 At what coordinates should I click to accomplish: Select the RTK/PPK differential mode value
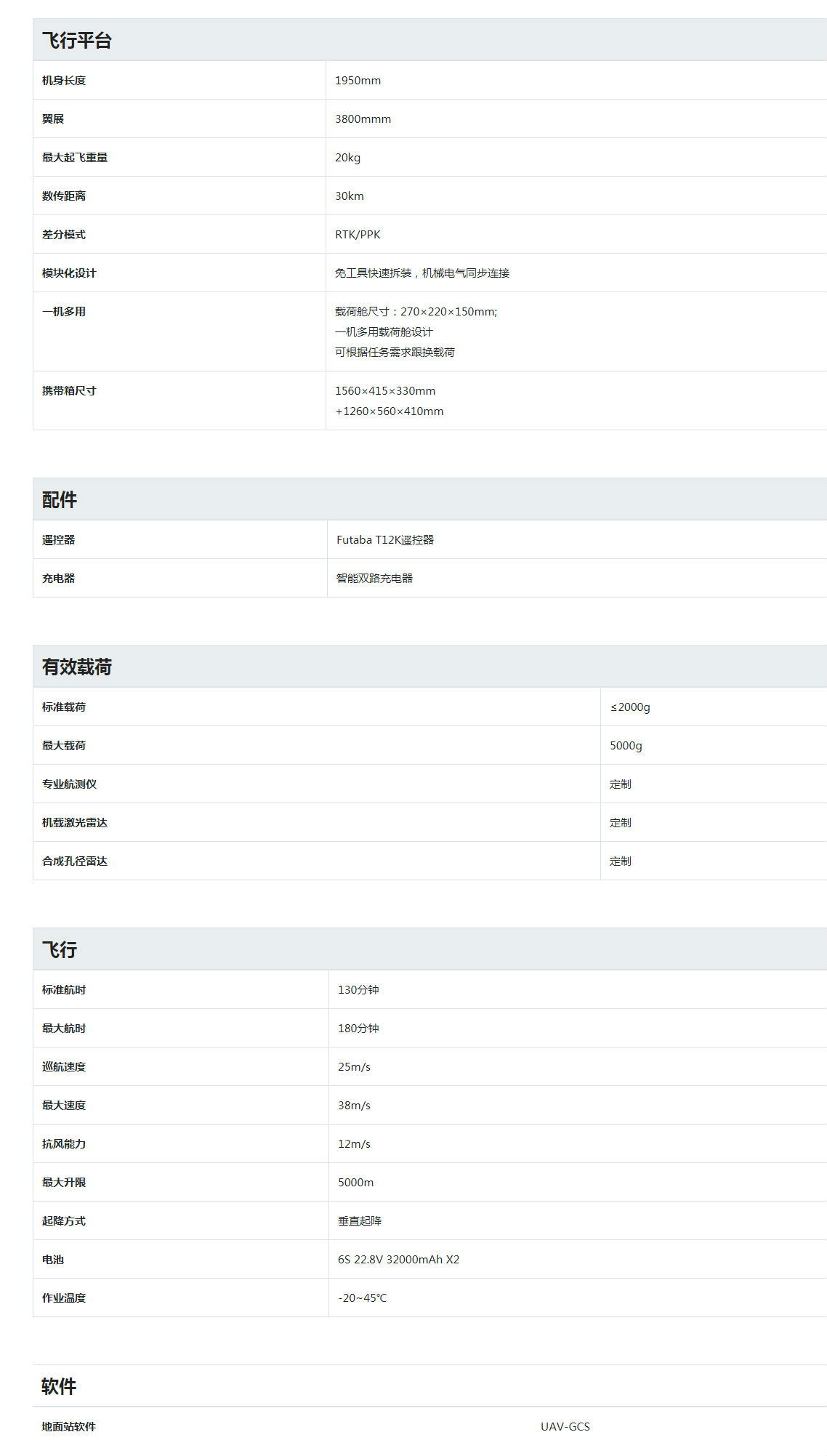pyautogui.click(x=358, y=235)
